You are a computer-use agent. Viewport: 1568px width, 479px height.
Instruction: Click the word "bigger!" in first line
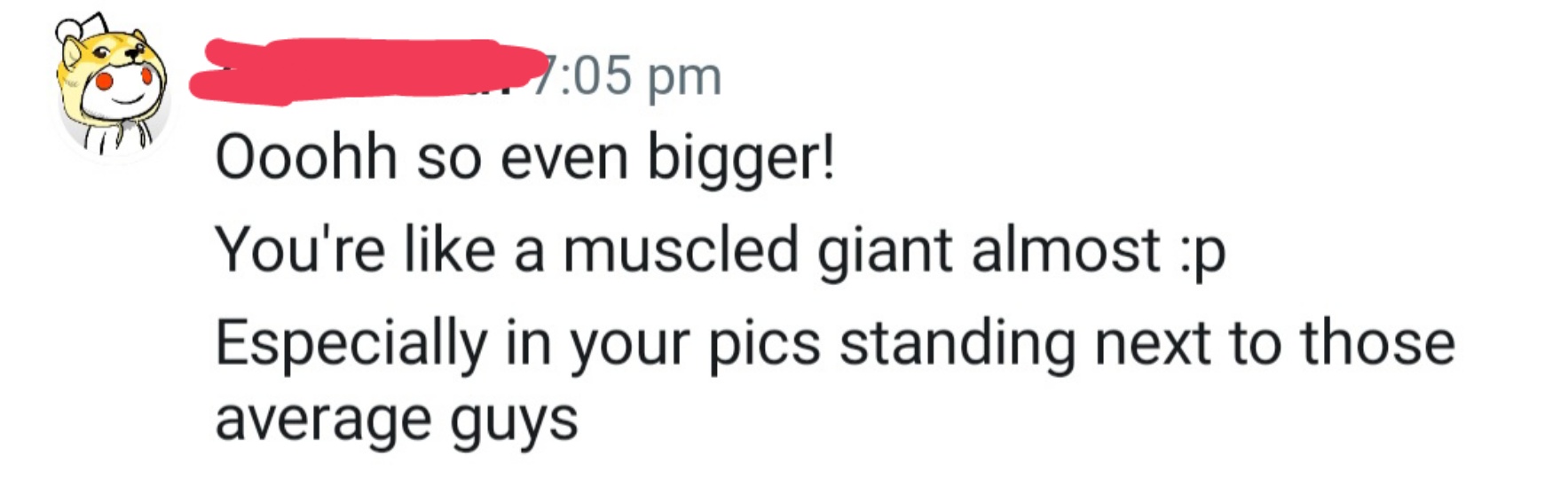741,159
